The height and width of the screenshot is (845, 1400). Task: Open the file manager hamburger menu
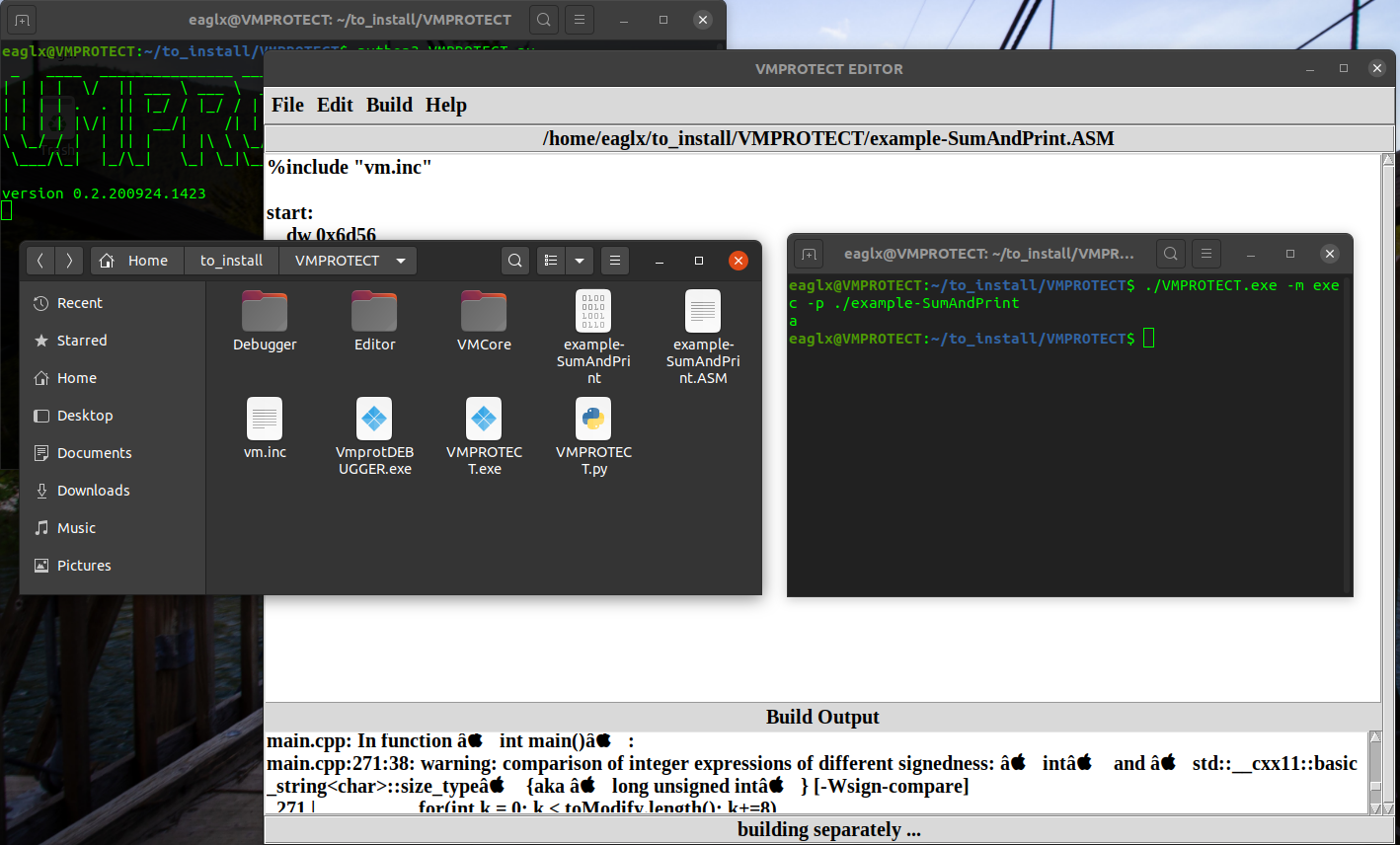pos(615,261)
